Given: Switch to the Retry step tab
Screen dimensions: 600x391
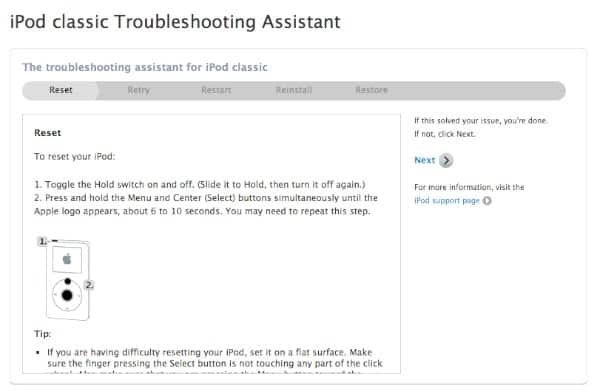Looking at the screenshot, I should click(139, 90).
